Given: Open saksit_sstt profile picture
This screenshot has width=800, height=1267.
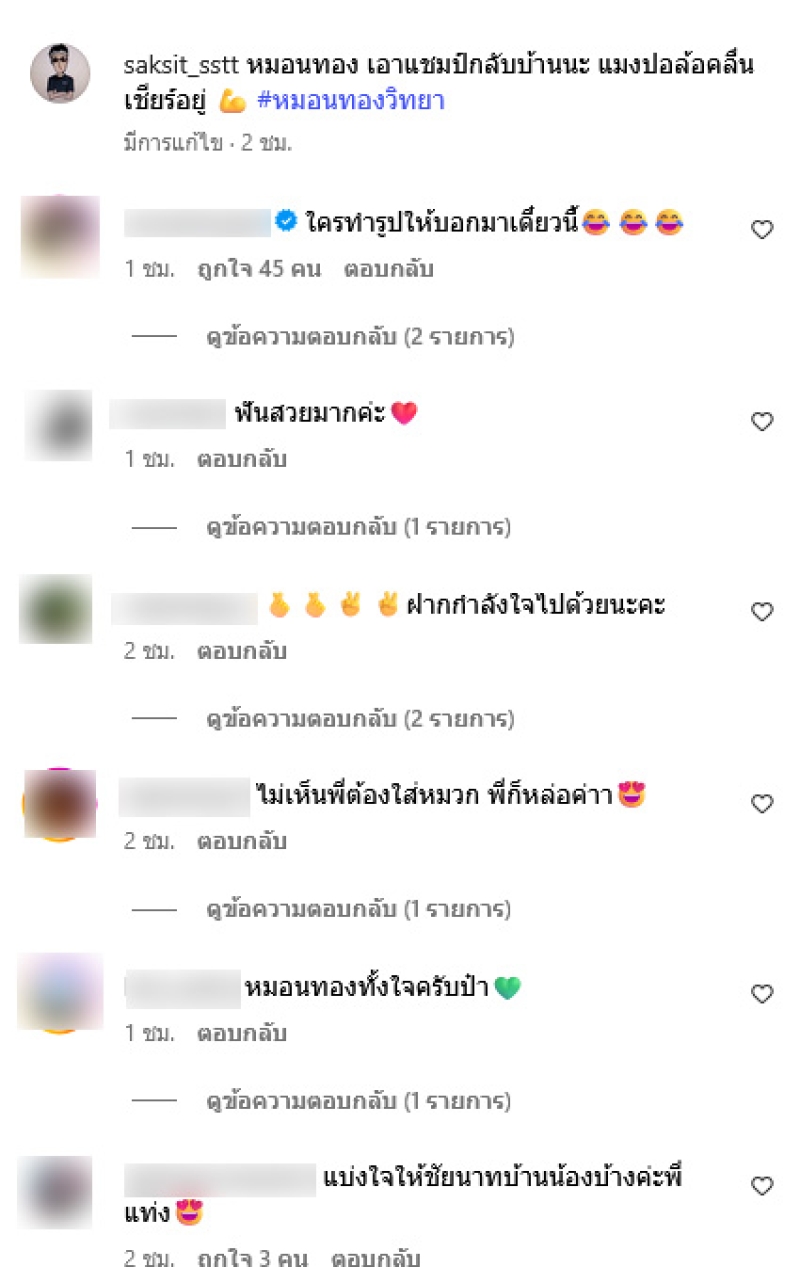Looking at the screenshot, I should click(x=60, y=73).
